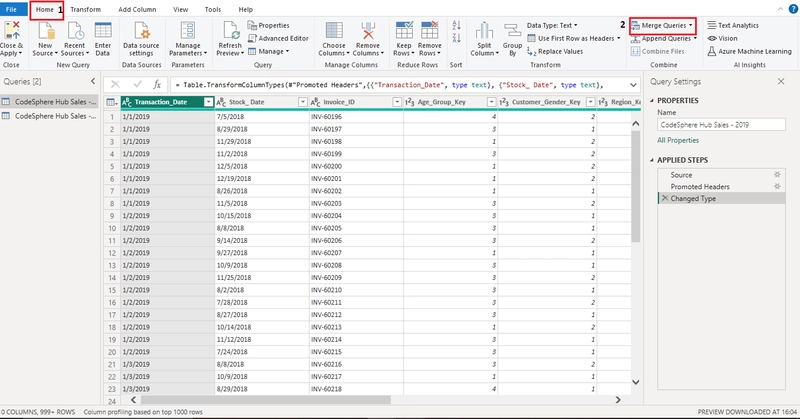Expand the Merge Queries dropdown

691,25
